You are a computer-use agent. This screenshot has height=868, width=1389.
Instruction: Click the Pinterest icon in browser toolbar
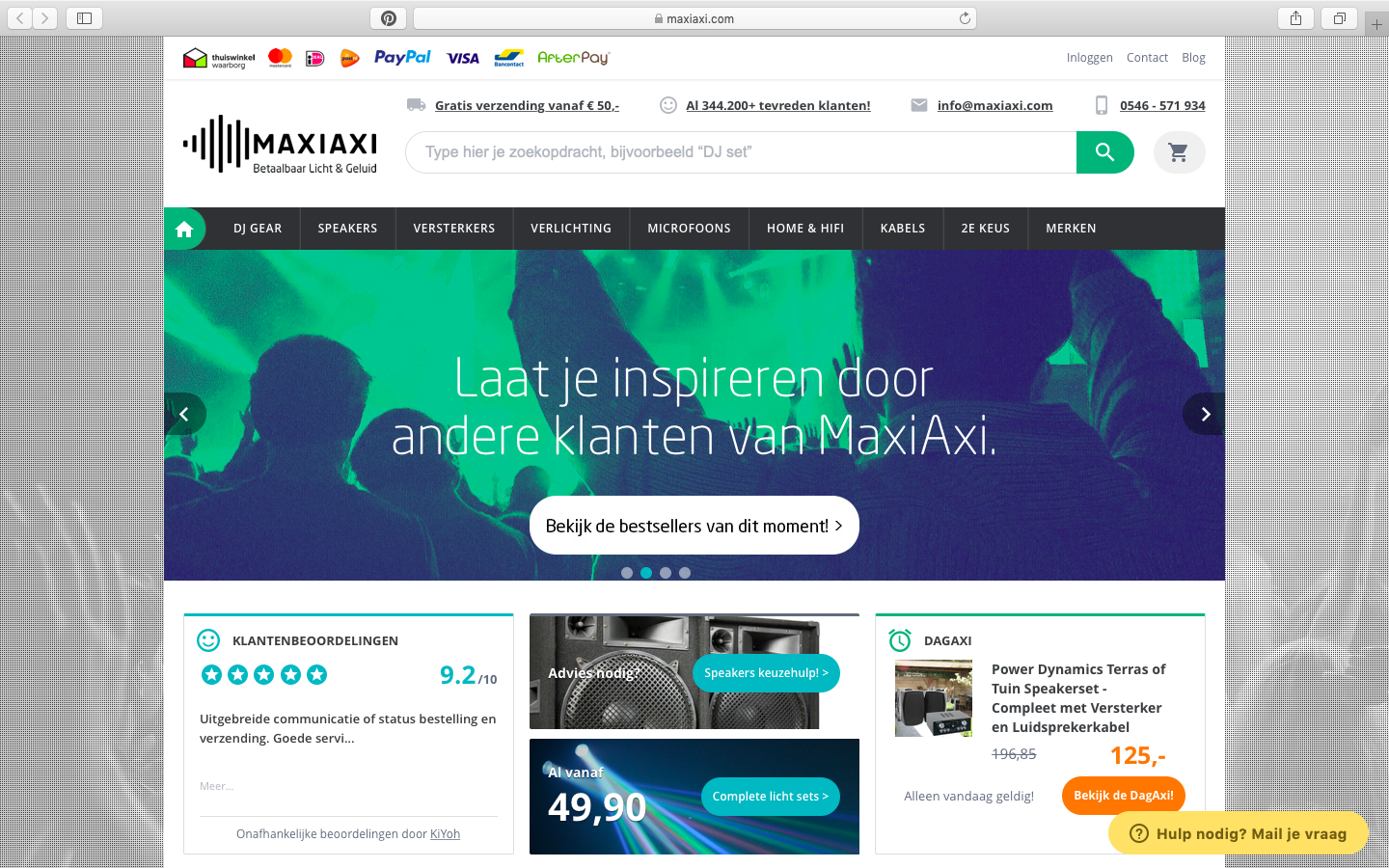[x=389, y=18]
